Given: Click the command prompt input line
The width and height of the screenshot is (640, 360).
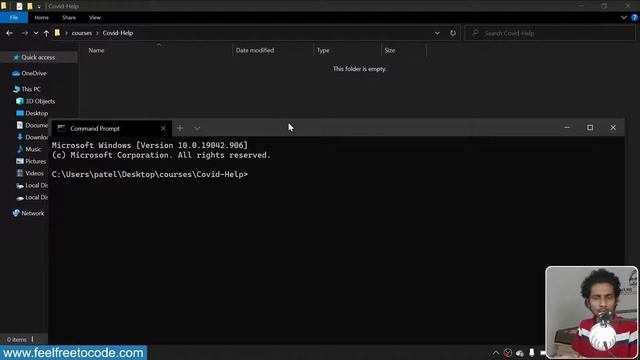Looking at the screenshot, I should pos(150,175).
